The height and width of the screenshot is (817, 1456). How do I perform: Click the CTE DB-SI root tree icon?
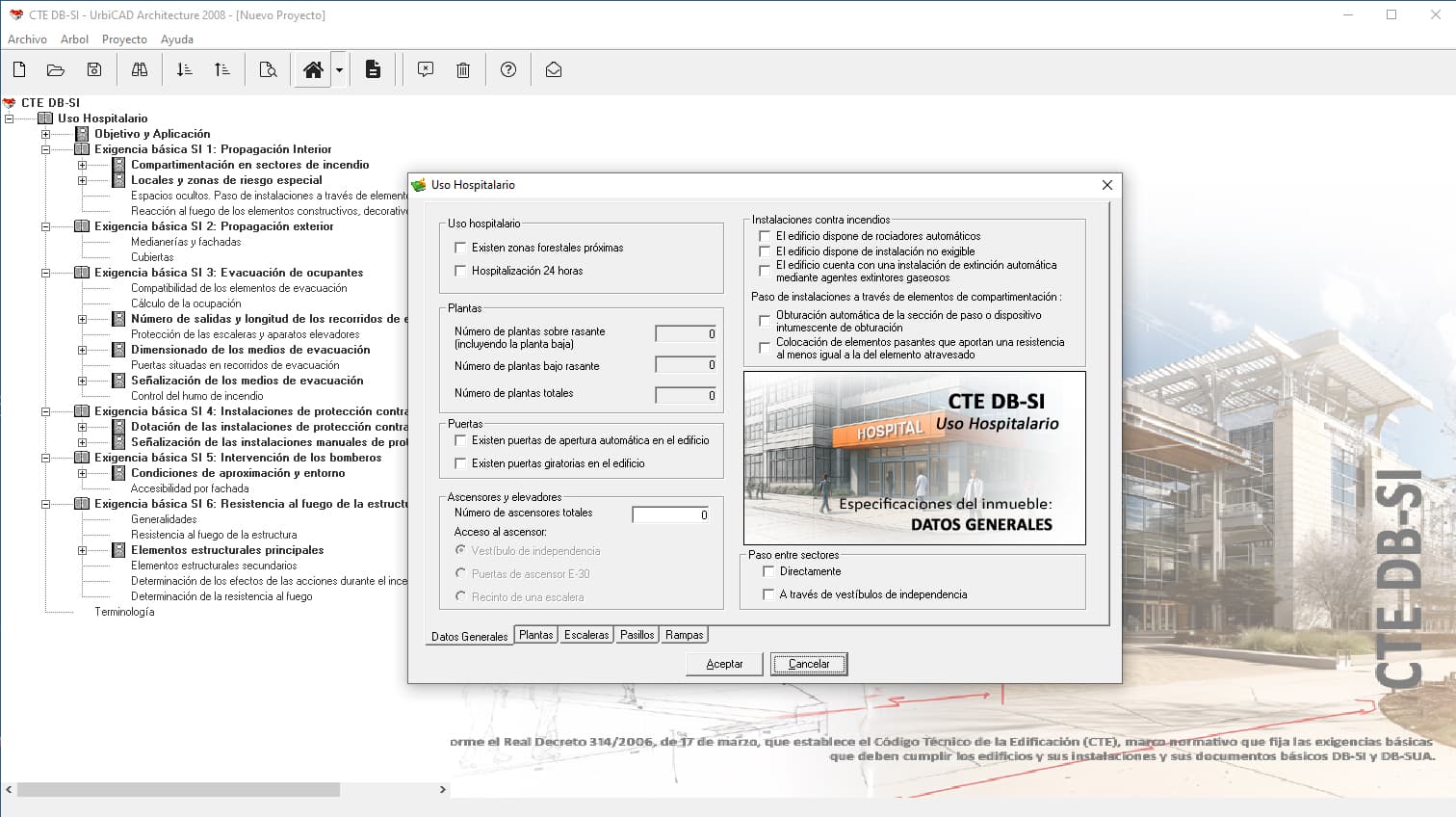pyautogui.click(x=10, y=102)
